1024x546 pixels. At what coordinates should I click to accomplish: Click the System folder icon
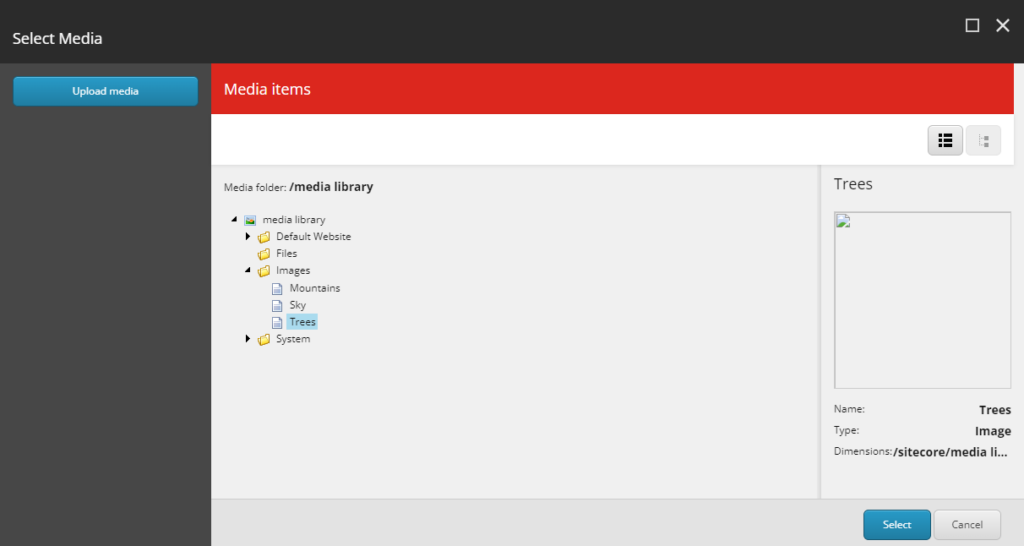click(x=264, y=340)
